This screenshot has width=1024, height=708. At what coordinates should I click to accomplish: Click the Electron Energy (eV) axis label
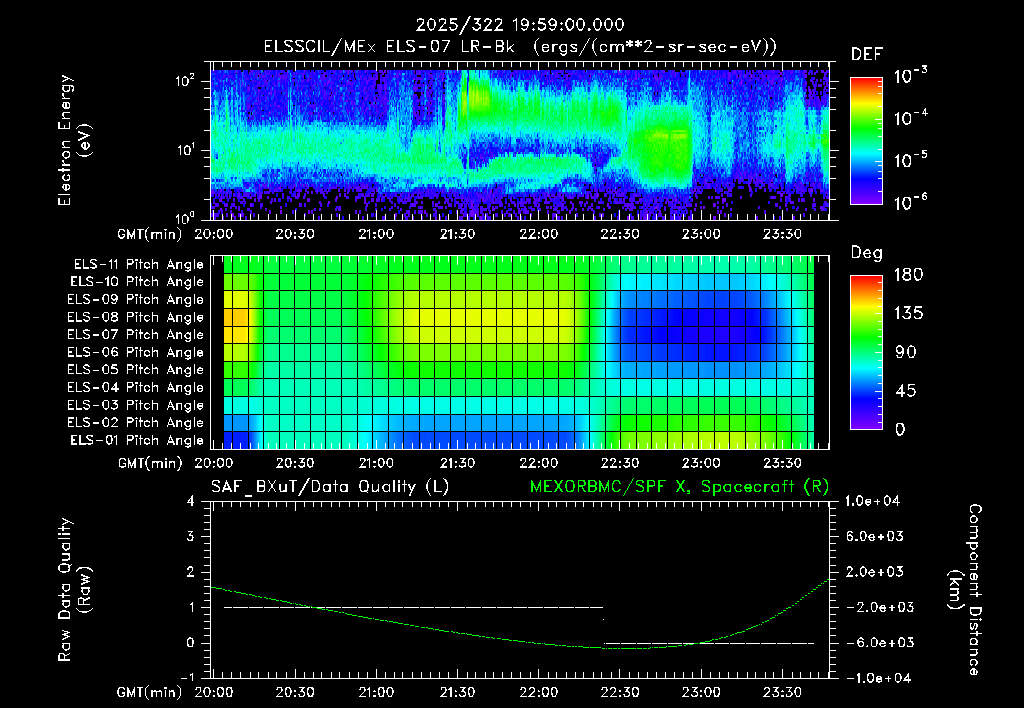pos(74,140)
